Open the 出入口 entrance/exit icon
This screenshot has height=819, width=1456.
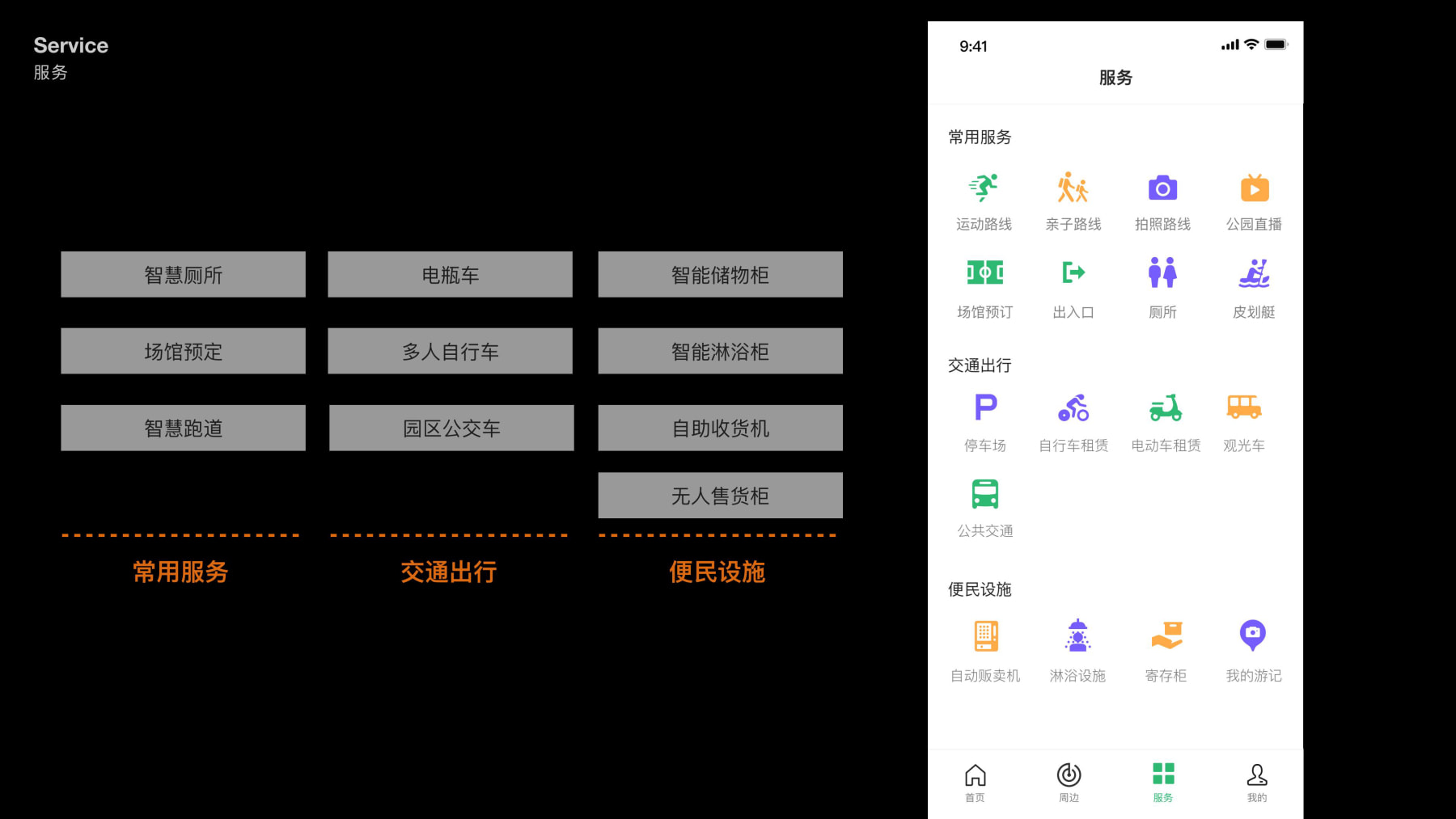tap(1073, 275)
